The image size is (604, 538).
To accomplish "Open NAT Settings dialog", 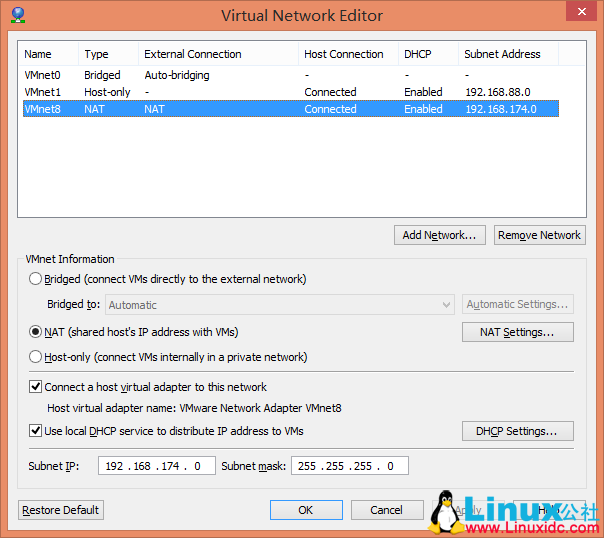I will 518,332.
